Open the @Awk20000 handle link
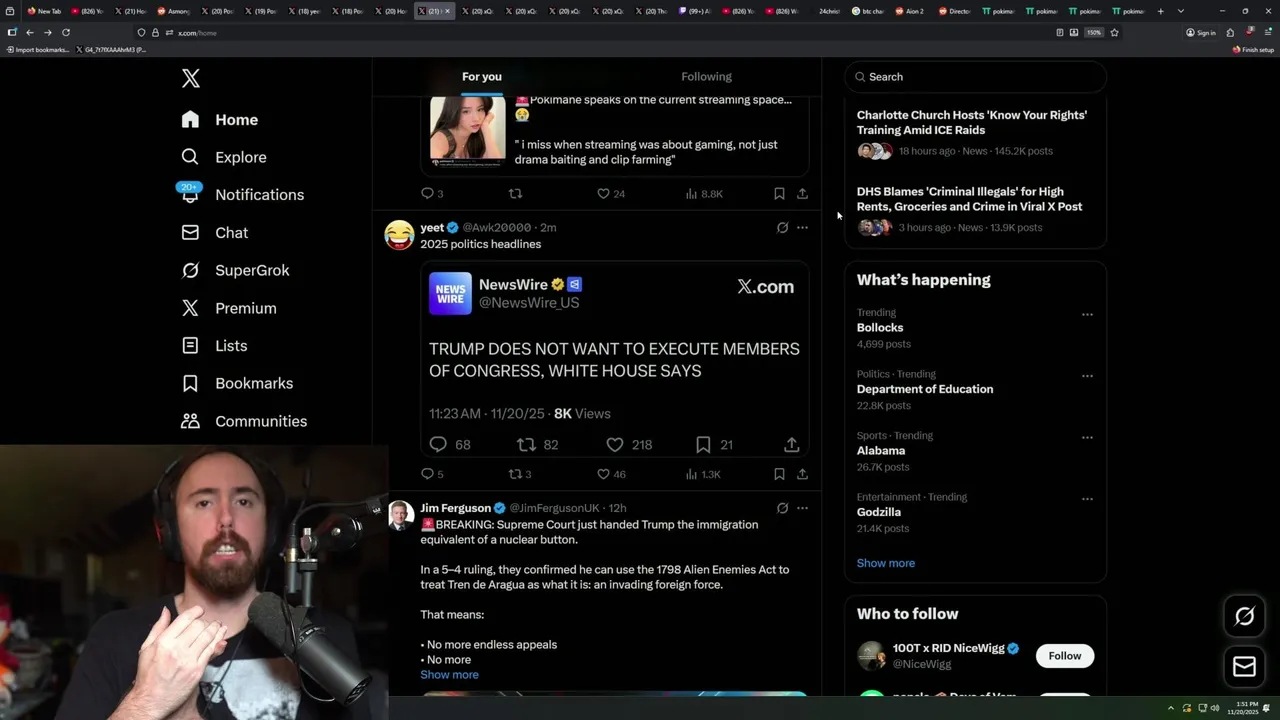This screenshot has width=1280, height=720. coord(497,228)
